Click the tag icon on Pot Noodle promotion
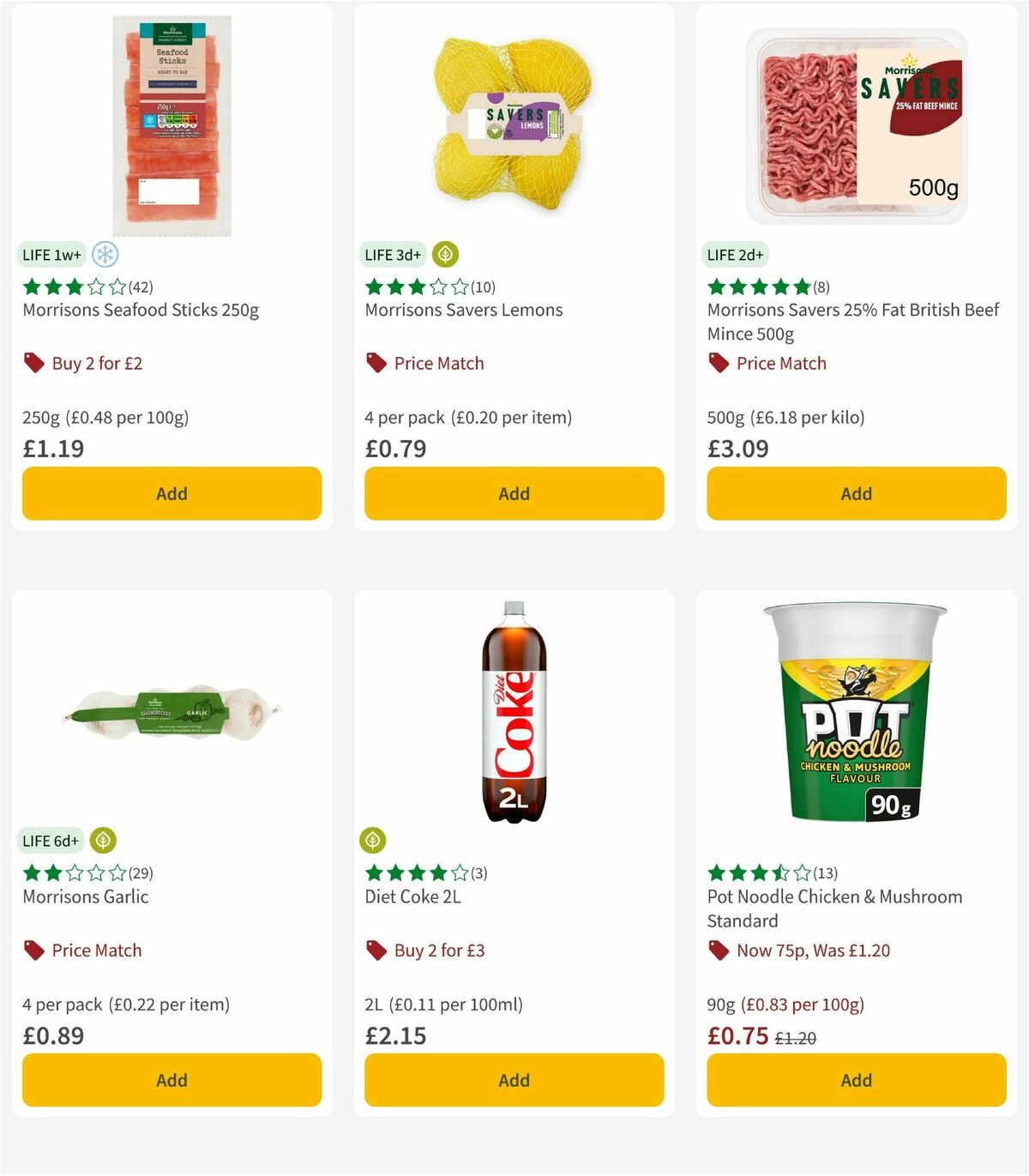The image size is (1029, 1176). [x=718, y=950]
